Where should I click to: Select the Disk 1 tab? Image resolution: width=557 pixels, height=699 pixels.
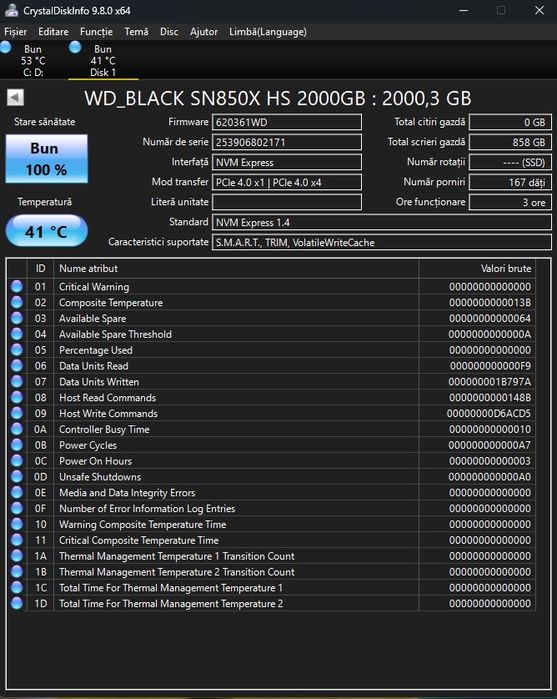coord(103,60)
